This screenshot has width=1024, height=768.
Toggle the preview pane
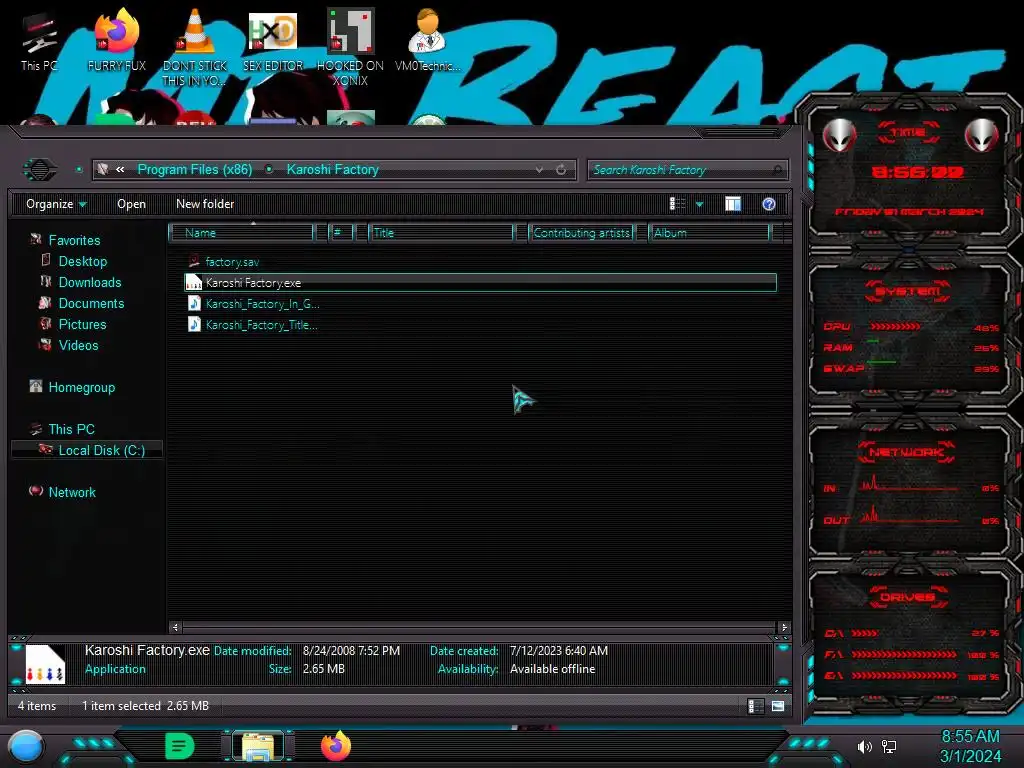733,204
